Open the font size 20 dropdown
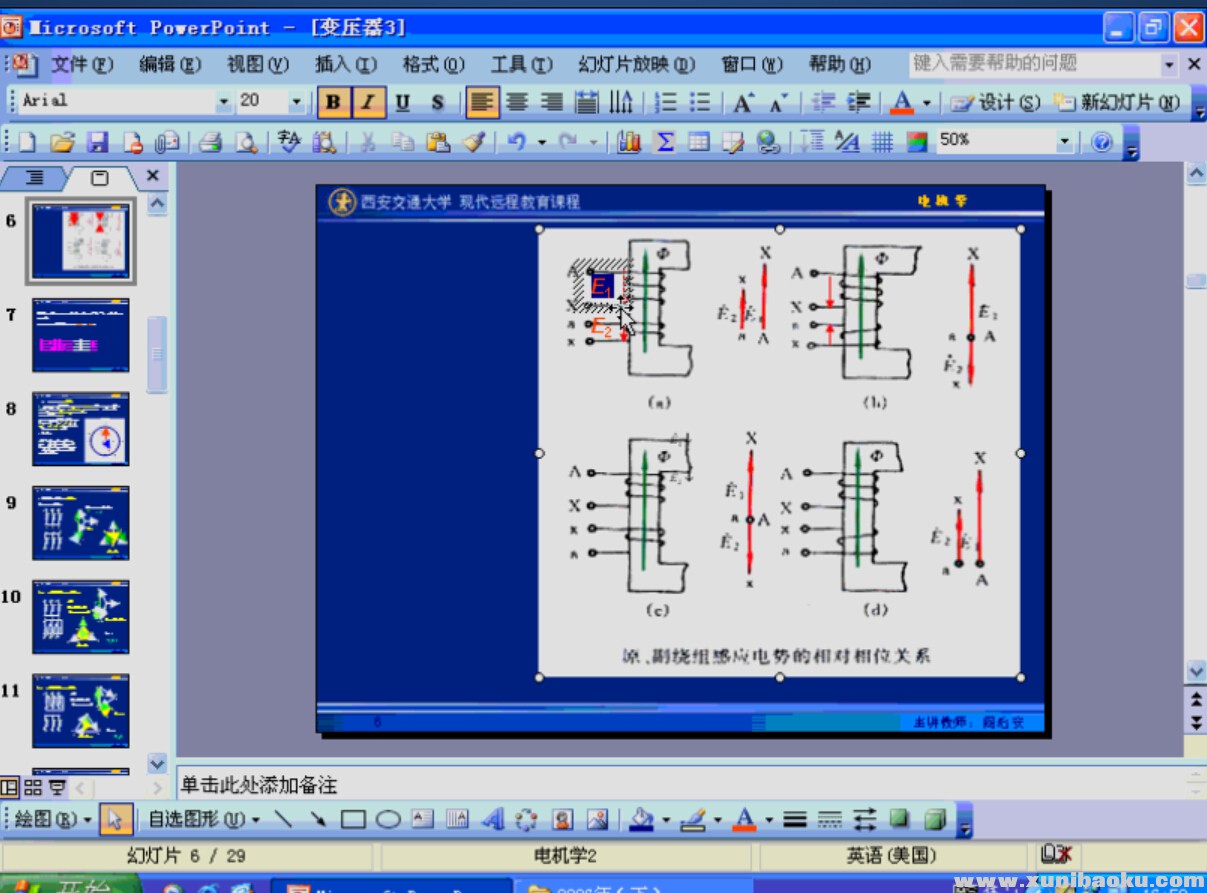Screen dimensions: 1207x893 [x=296, y=102]
